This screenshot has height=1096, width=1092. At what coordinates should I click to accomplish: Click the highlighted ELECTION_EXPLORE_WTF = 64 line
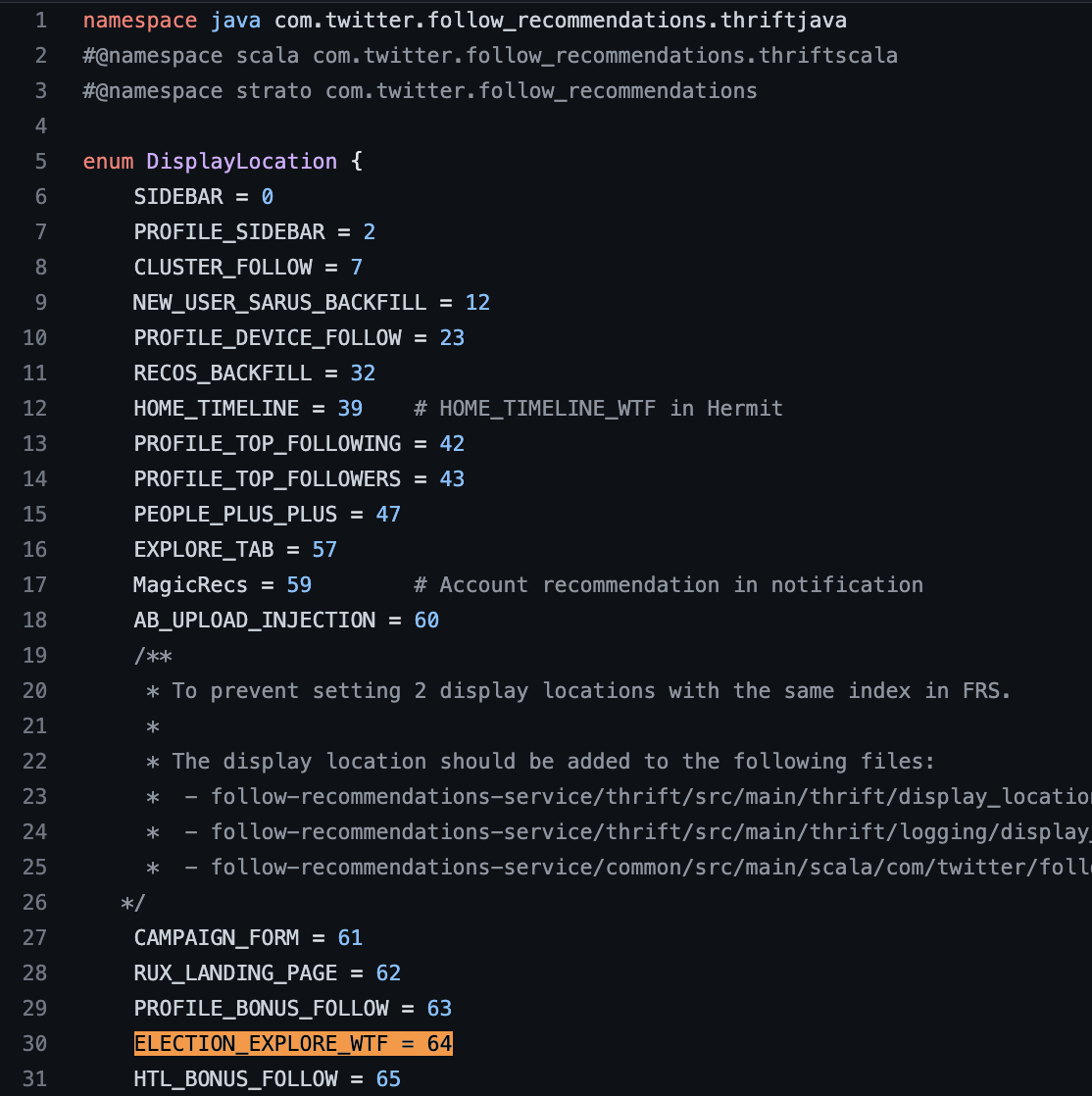pos(292,1044)
